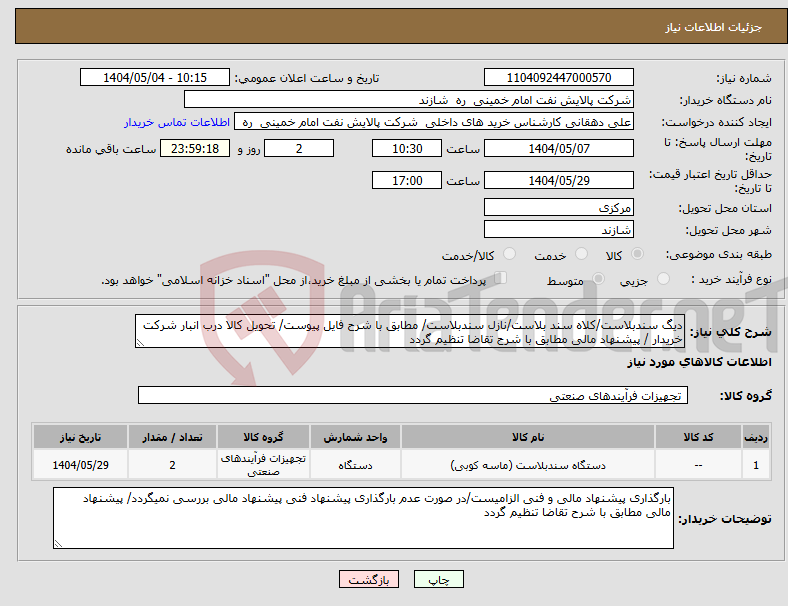Click the page header جزئیات اطلاعات نیاز

(x=714, y=27)
